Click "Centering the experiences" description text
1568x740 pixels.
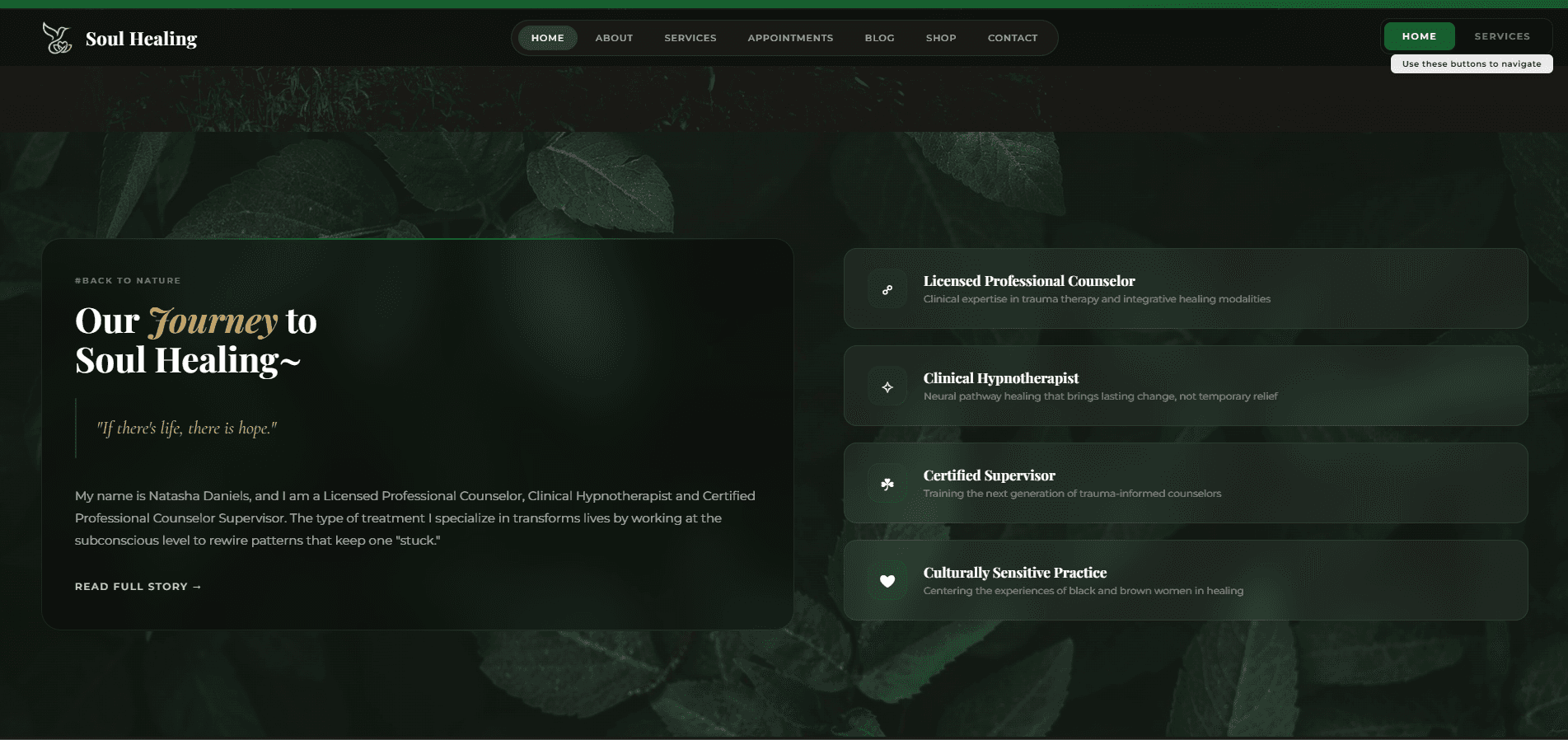(1084, 591)
